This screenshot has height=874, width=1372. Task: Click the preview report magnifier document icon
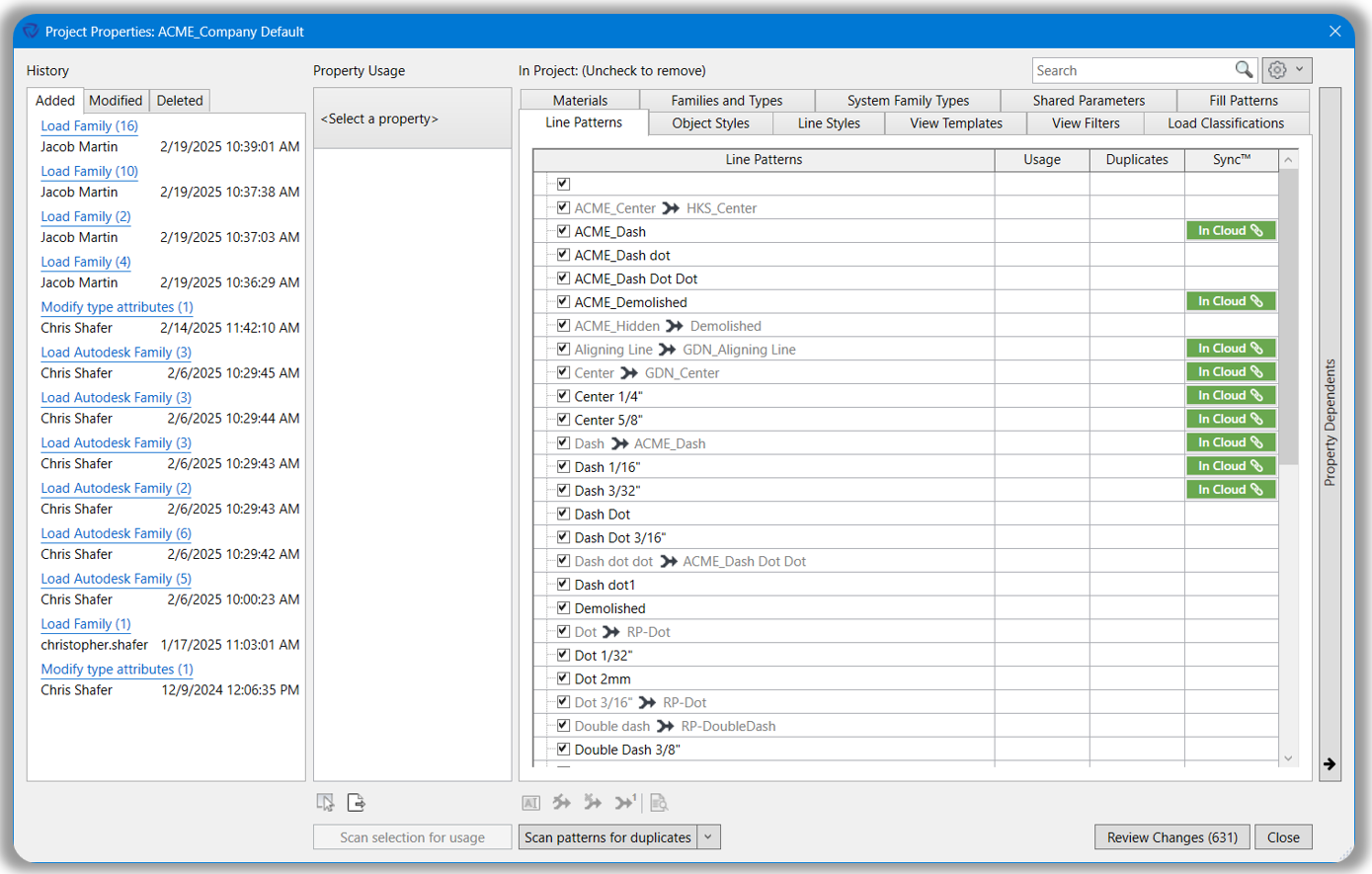coord(659,803)
